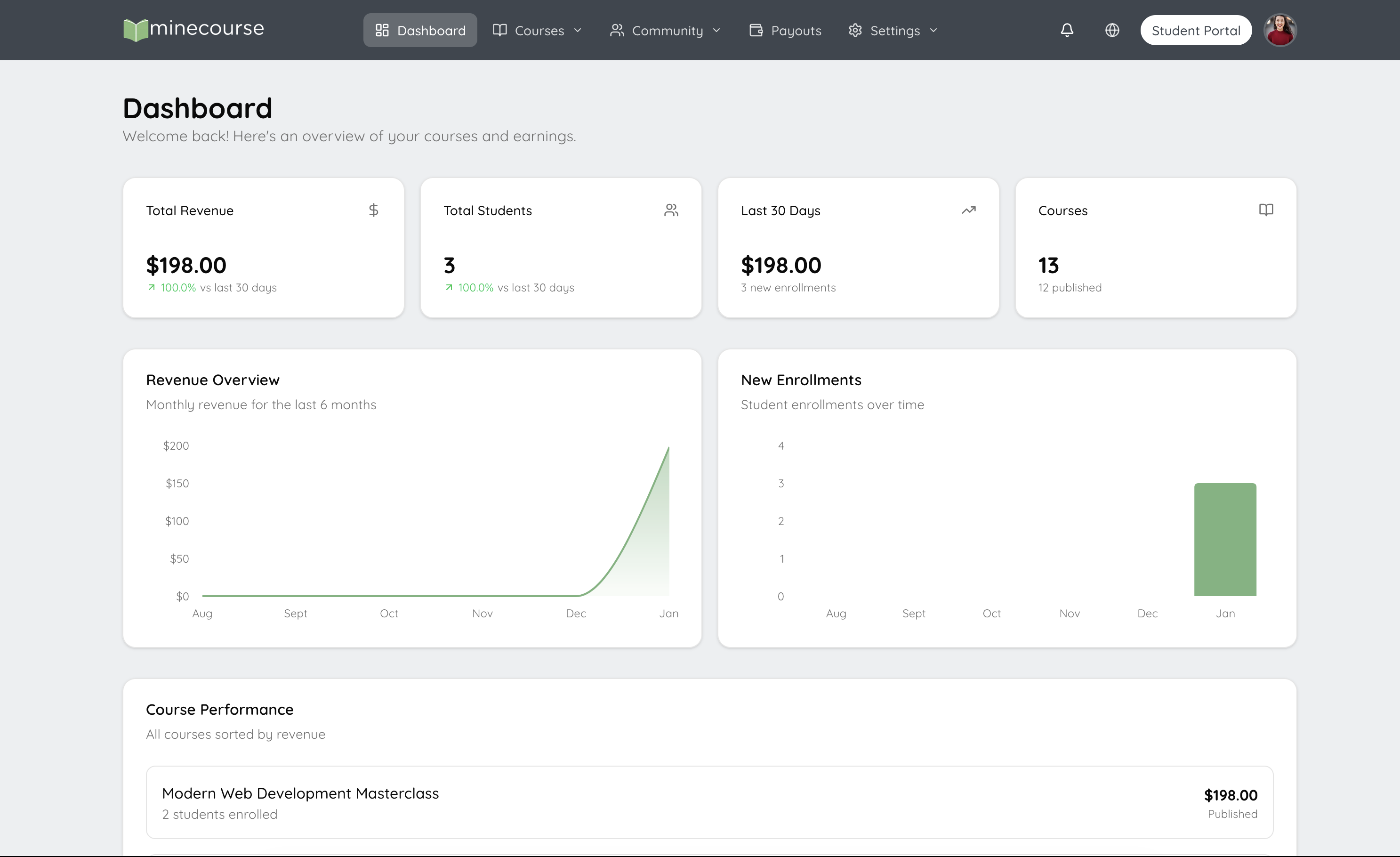This screenshot has width=1400, height=857.
Task: Click the notifications bell icon
Action: coord(1067,30)
